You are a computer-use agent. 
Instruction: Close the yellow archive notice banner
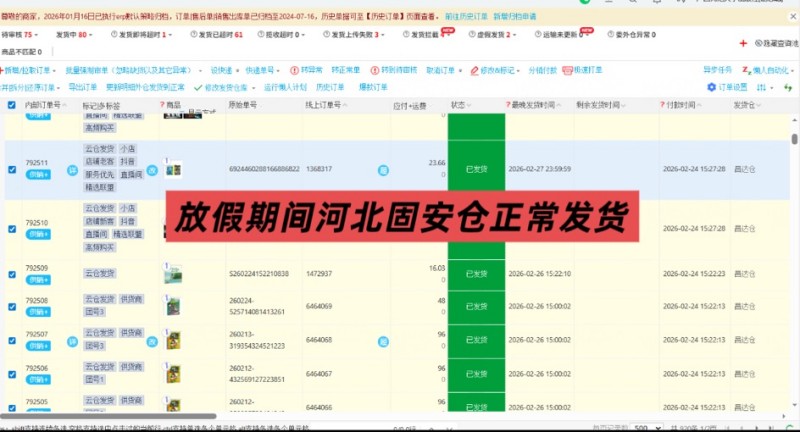click(x=793, y=16)
